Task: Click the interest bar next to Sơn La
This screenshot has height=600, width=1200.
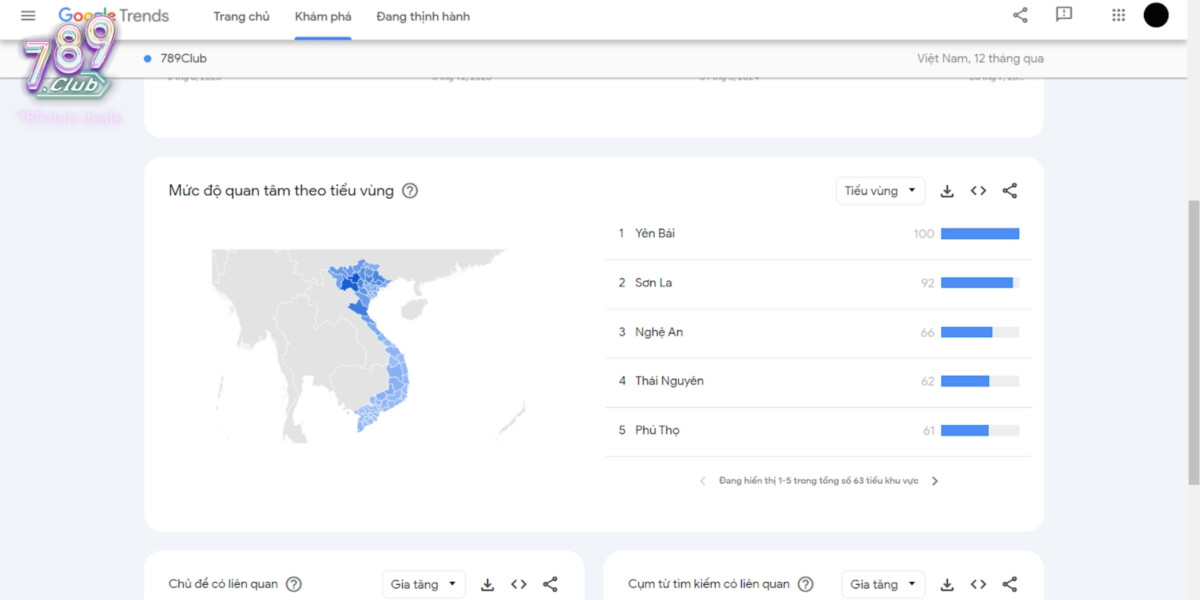Action: point(980,282)
